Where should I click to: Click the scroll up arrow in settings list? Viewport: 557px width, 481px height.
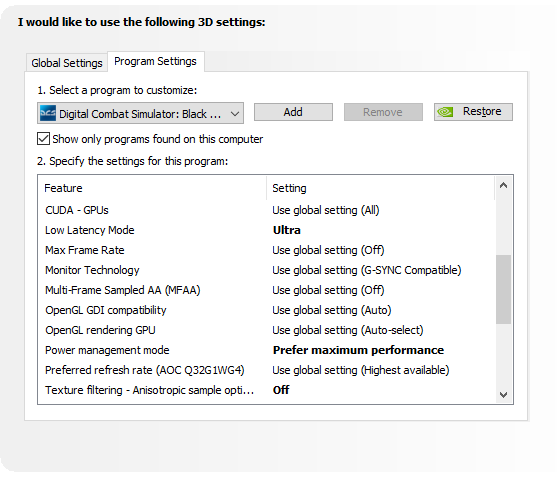[503, 185]
